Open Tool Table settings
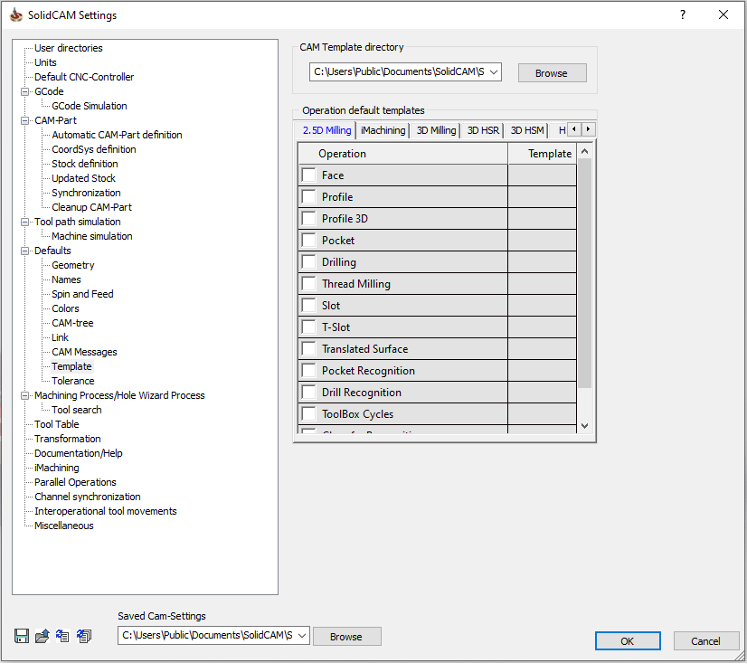The image size is (747, 664). [x=57, y=424]
